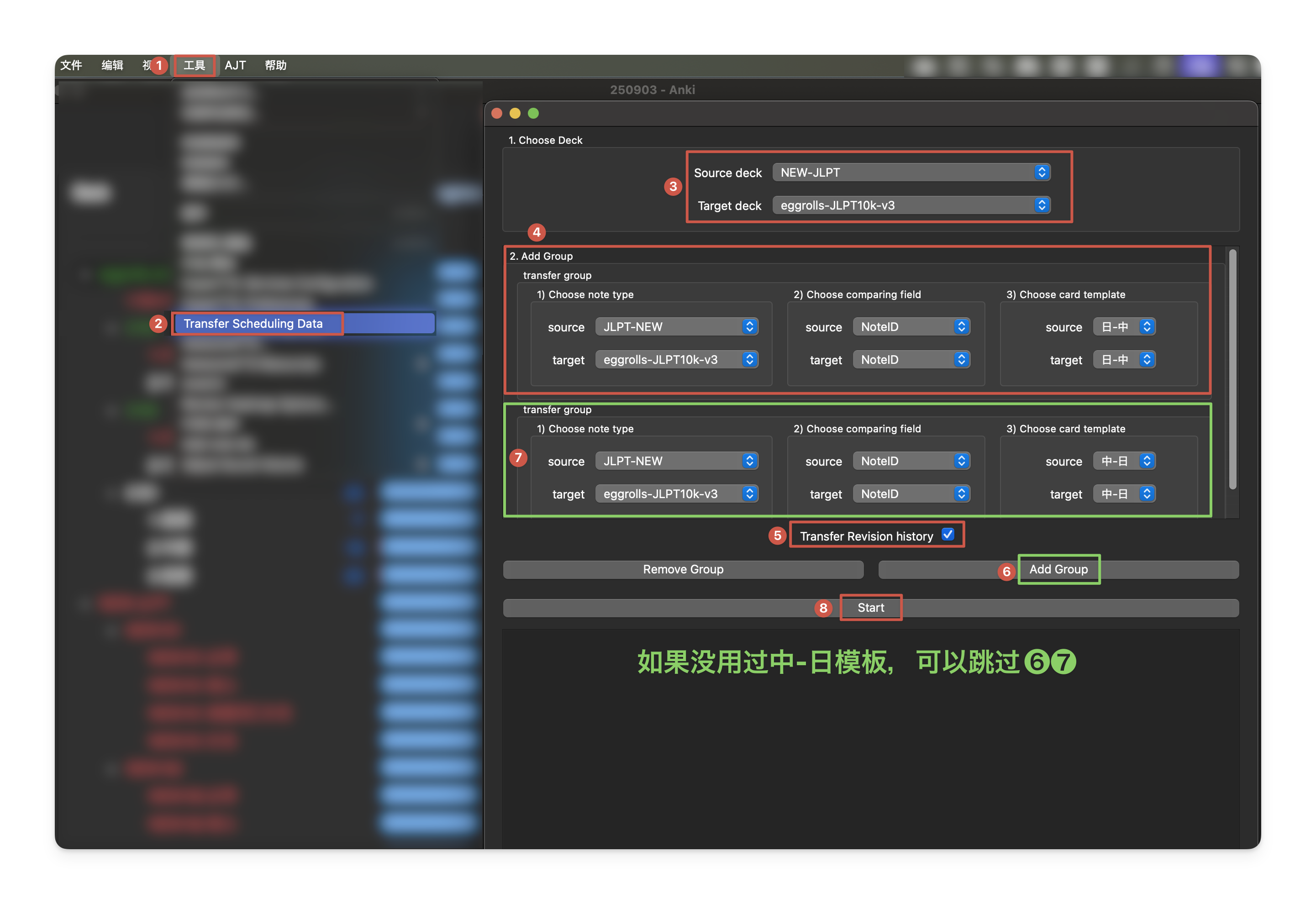Select Transfer Scheduling Data menu entry
1316x904 pixels.
[253, 323]
